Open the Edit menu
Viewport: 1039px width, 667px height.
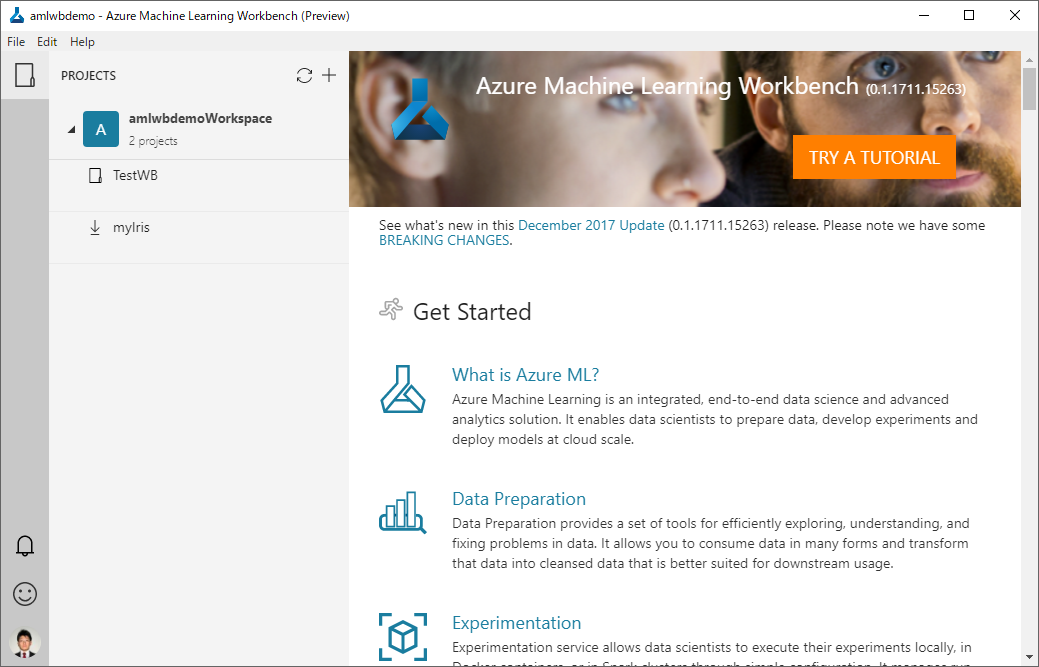pyautogui.click(x=47, y=42)
